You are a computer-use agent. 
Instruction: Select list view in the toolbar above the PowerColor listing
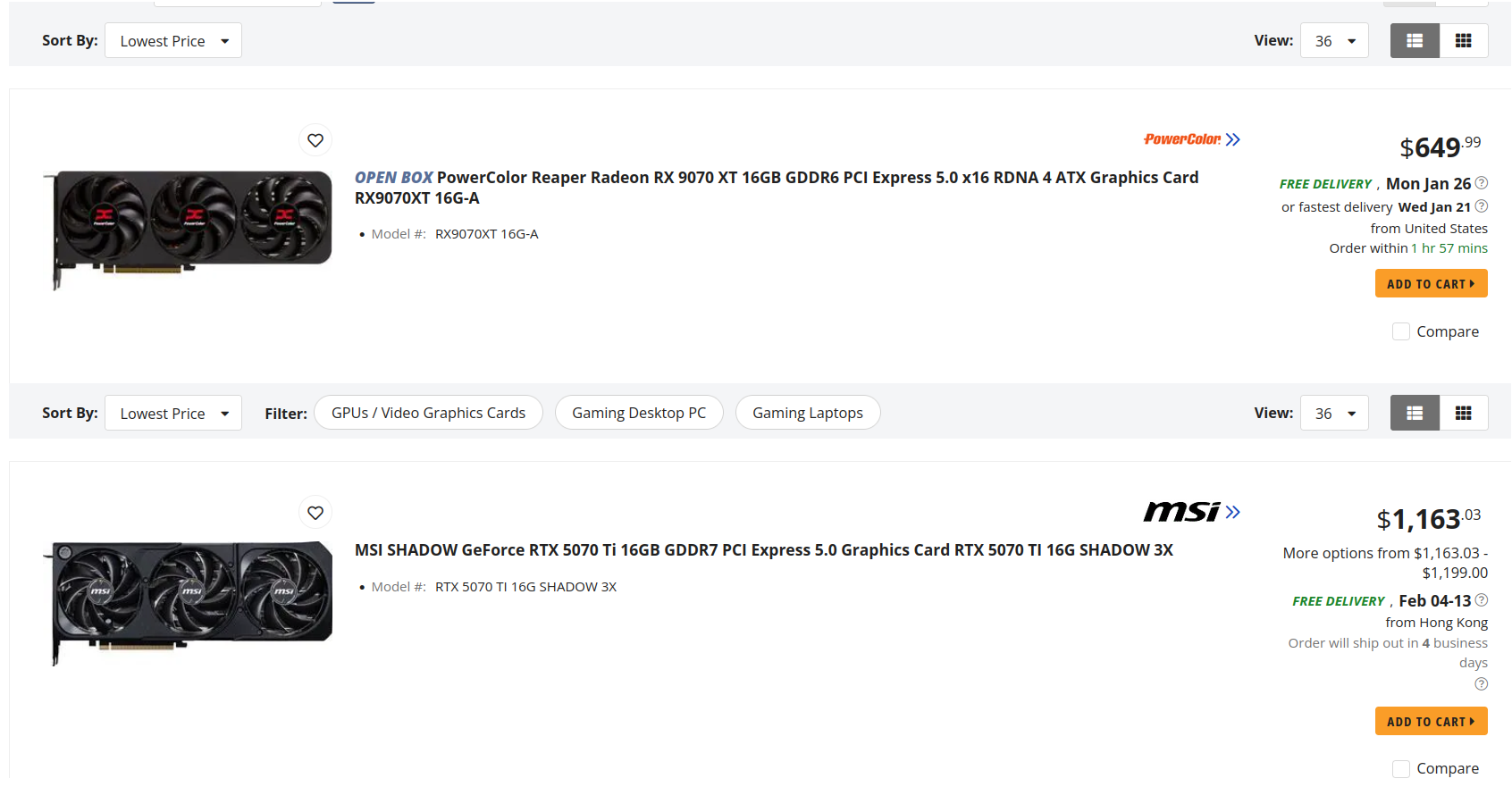pos(1415,41)
